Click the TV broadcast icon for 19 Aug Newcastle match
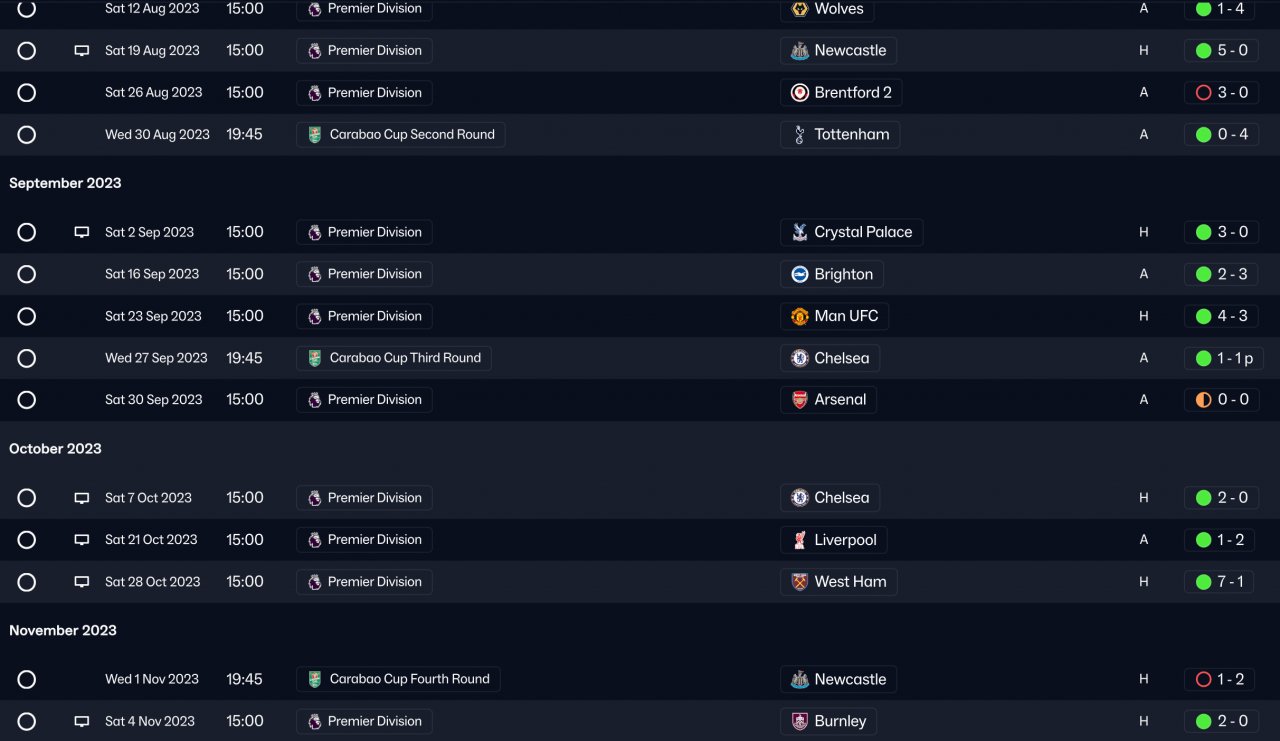The height and width of the screenshot is (741, 1280). [x=82, y=51]
